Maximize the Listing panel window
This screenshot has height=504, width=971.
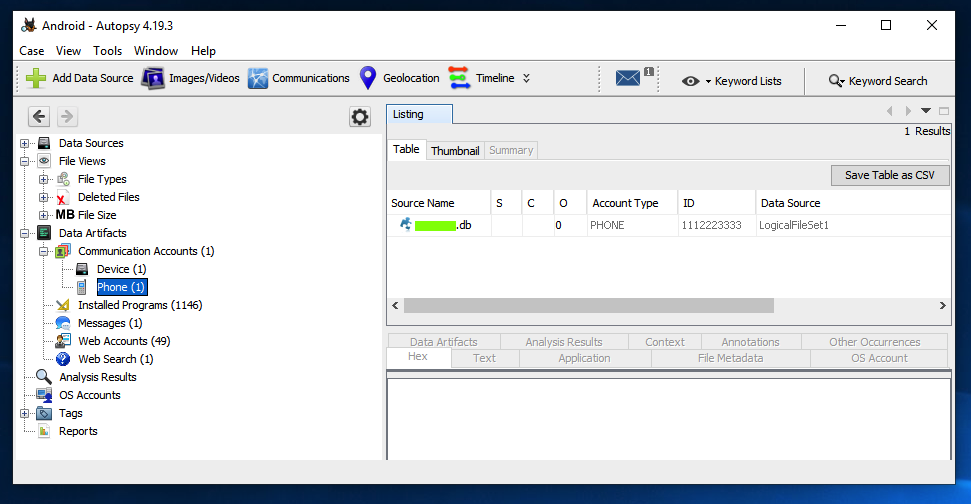pos(944,111)
